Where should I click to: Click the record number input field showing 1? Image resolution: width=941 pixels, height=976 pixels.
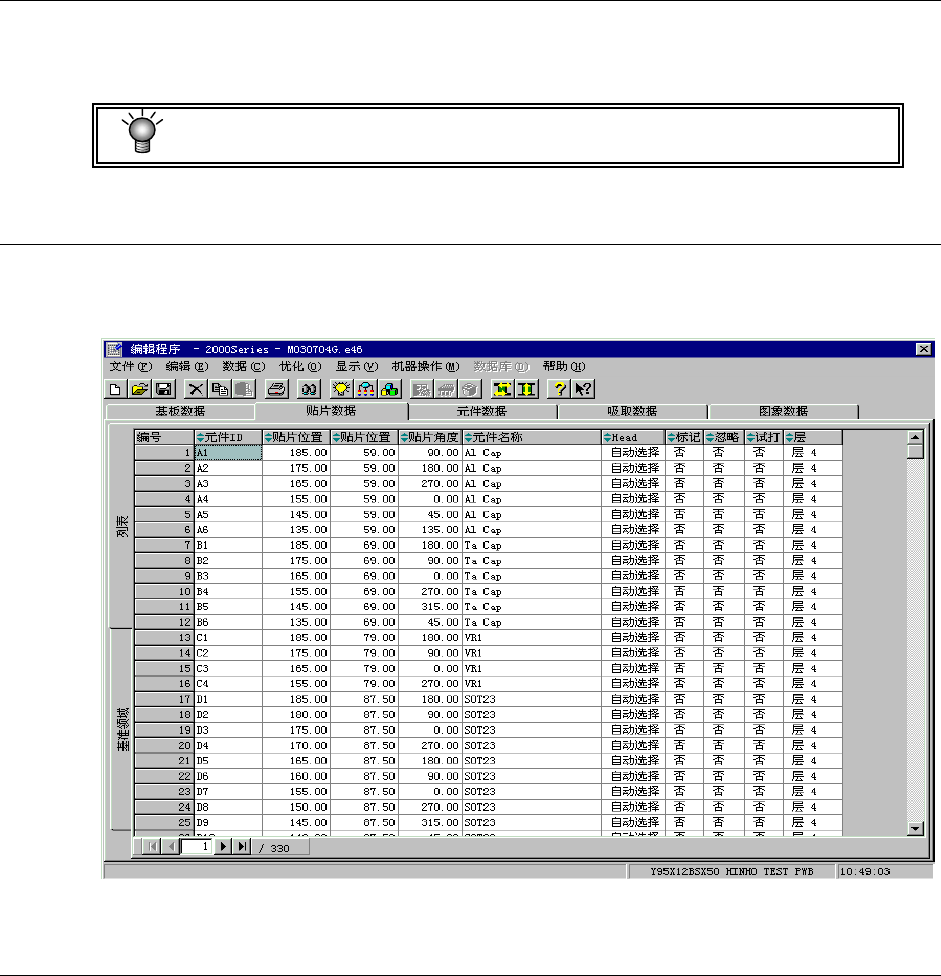point(197,847)
